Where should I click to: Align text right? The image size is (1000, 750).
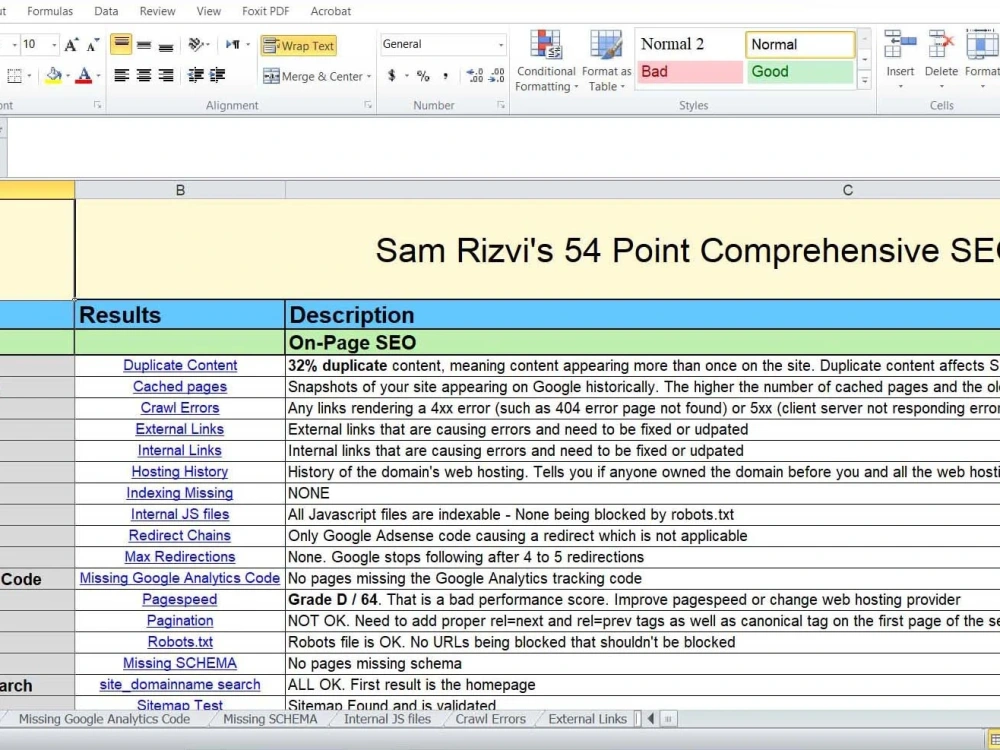coord(166,76)
